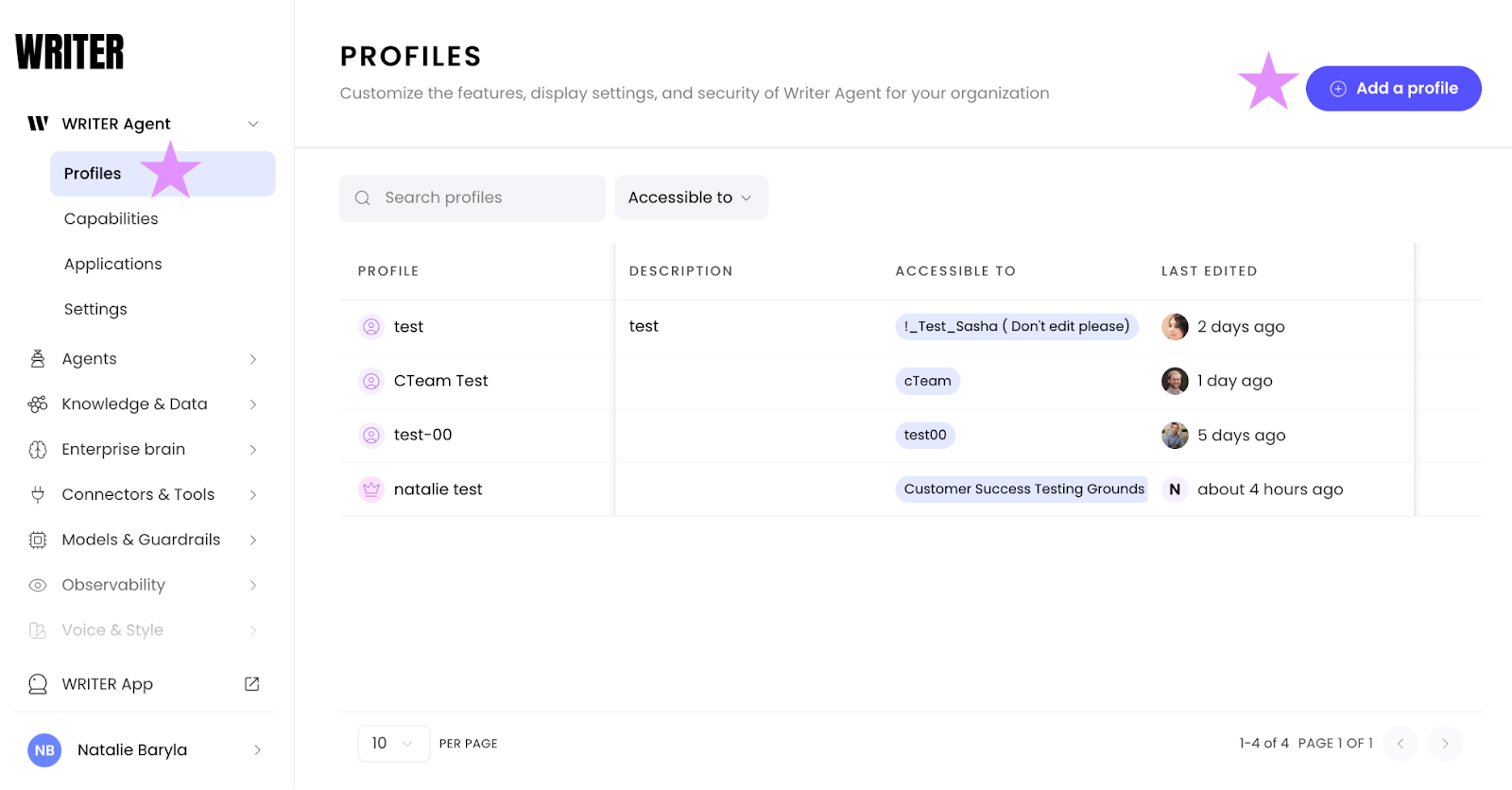Click the Connectors & Tools plug icon
This screenshot has height=790, width=1512.
pyautogui.click(x=38, y=494)
